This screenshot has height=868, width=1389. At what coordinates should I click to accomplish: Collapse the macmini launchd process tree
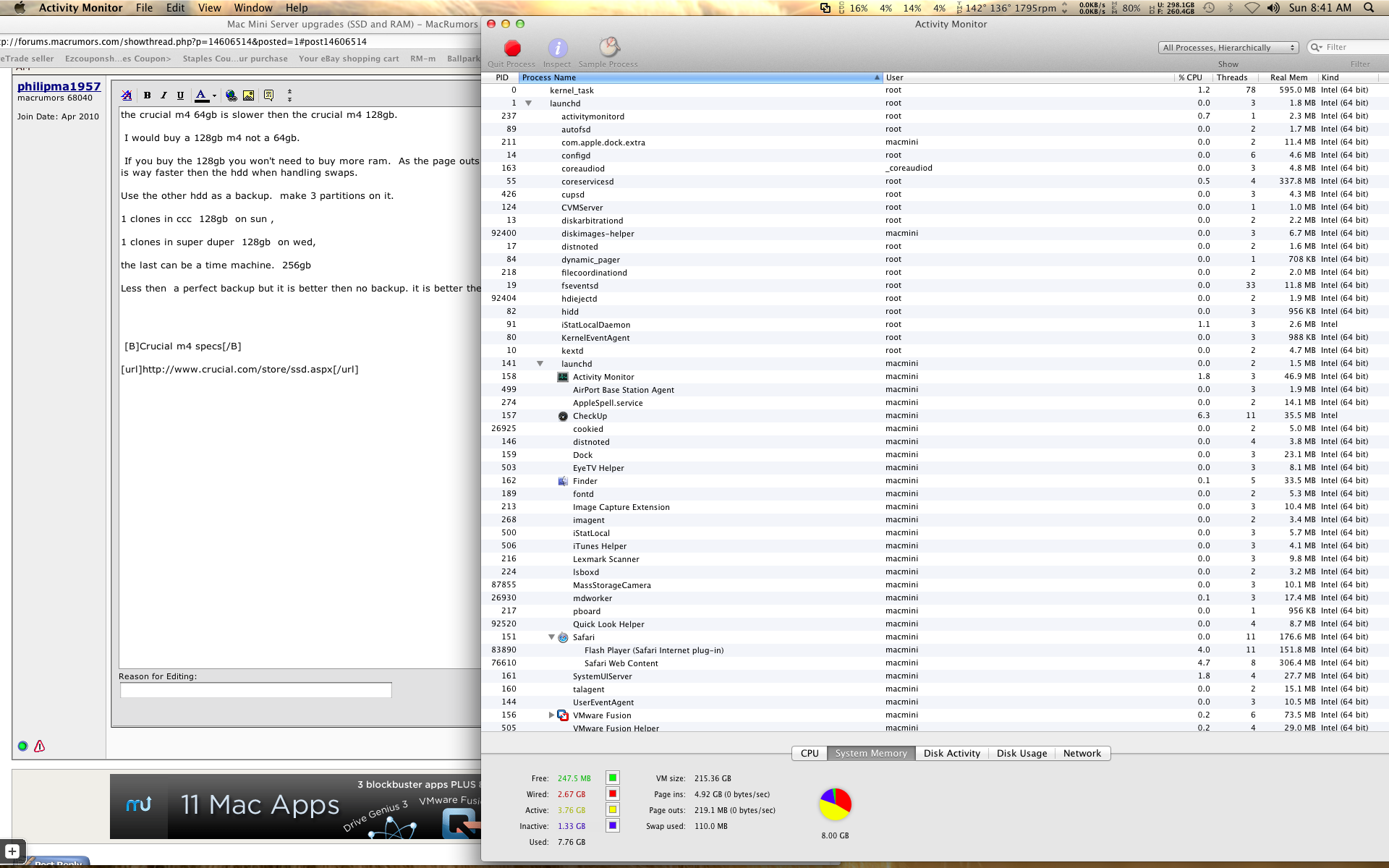click(x=540, y=363)
